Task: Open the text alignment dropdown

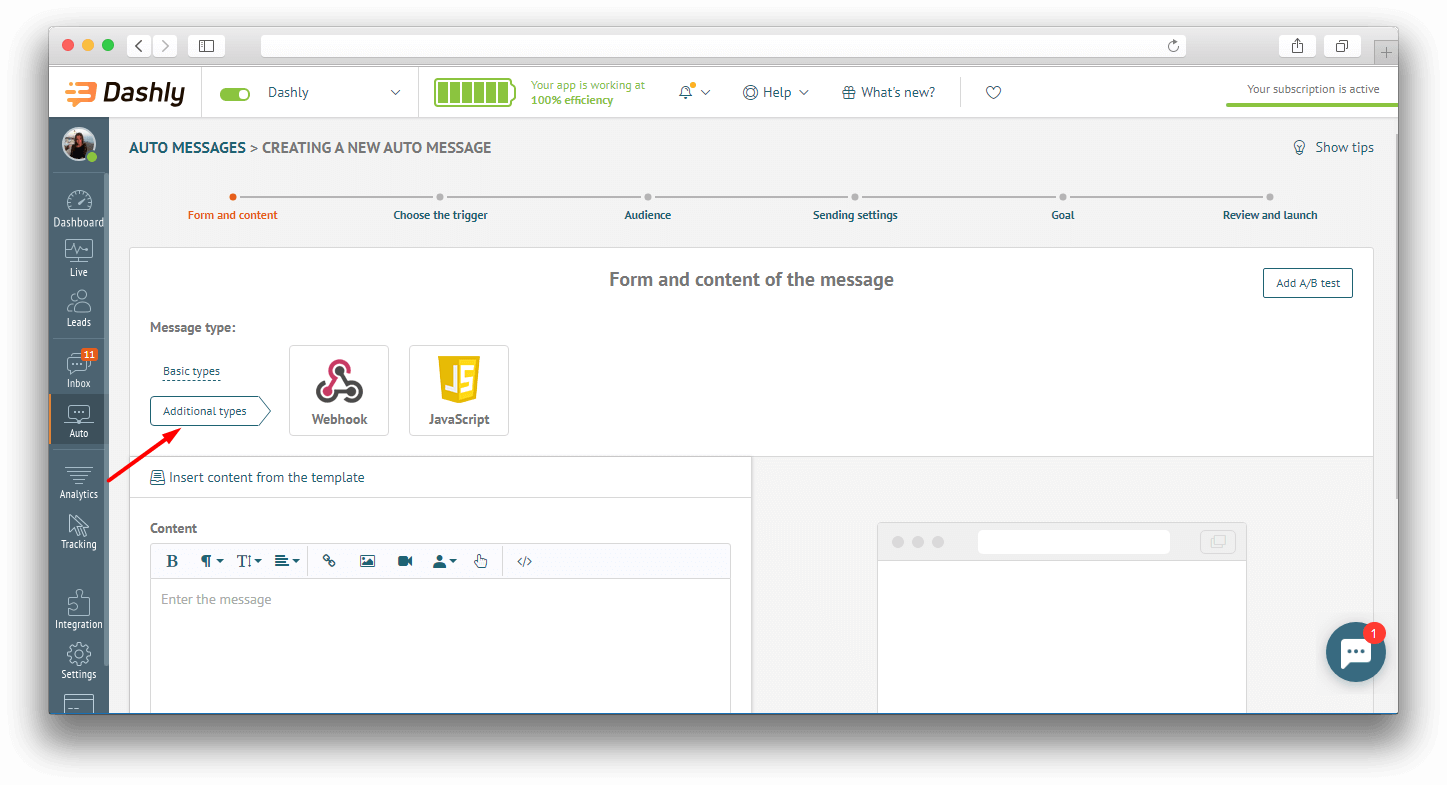Action: click(287, 561)
